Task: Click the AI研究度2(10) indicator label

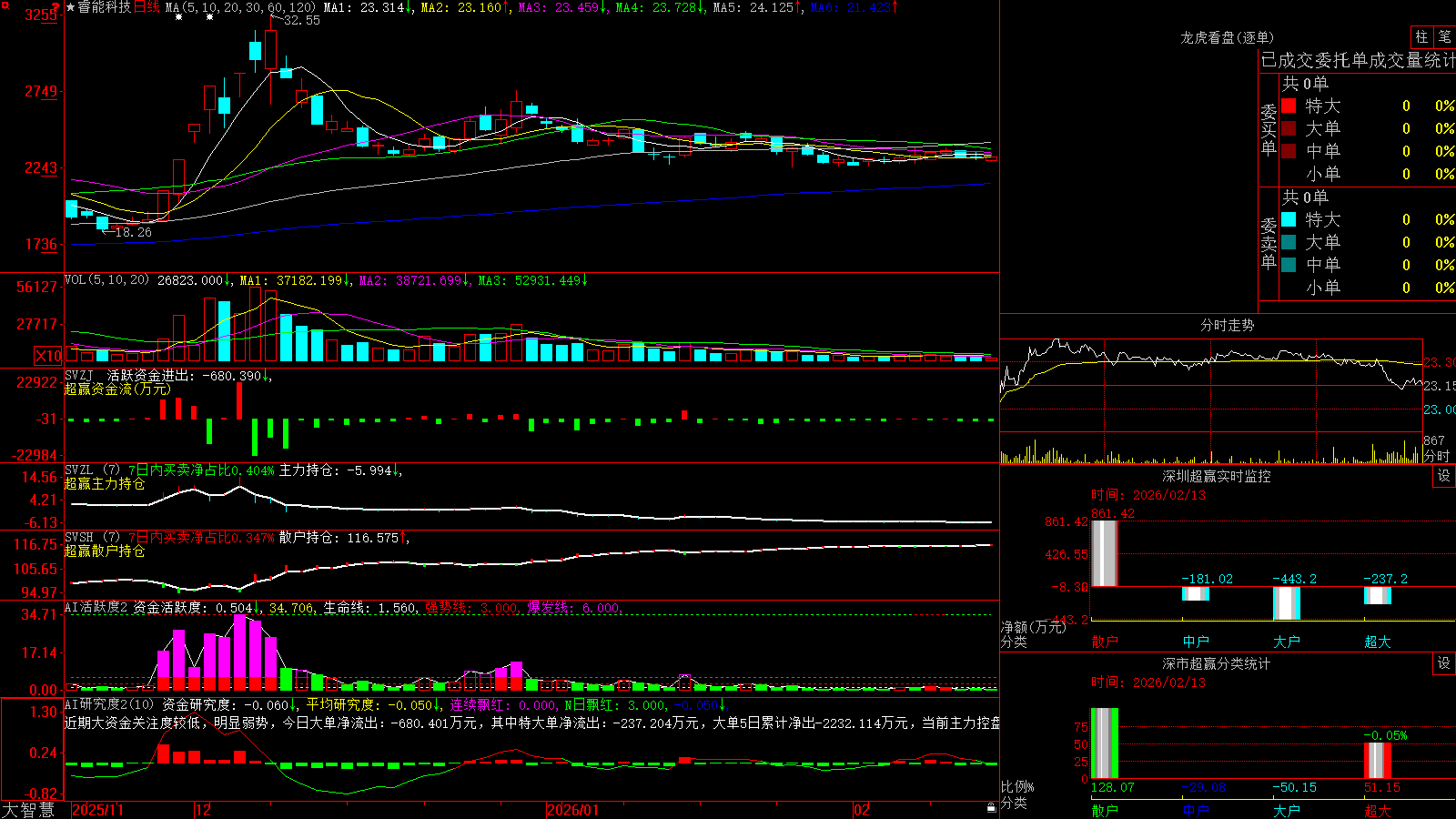Action: point(109,704)
